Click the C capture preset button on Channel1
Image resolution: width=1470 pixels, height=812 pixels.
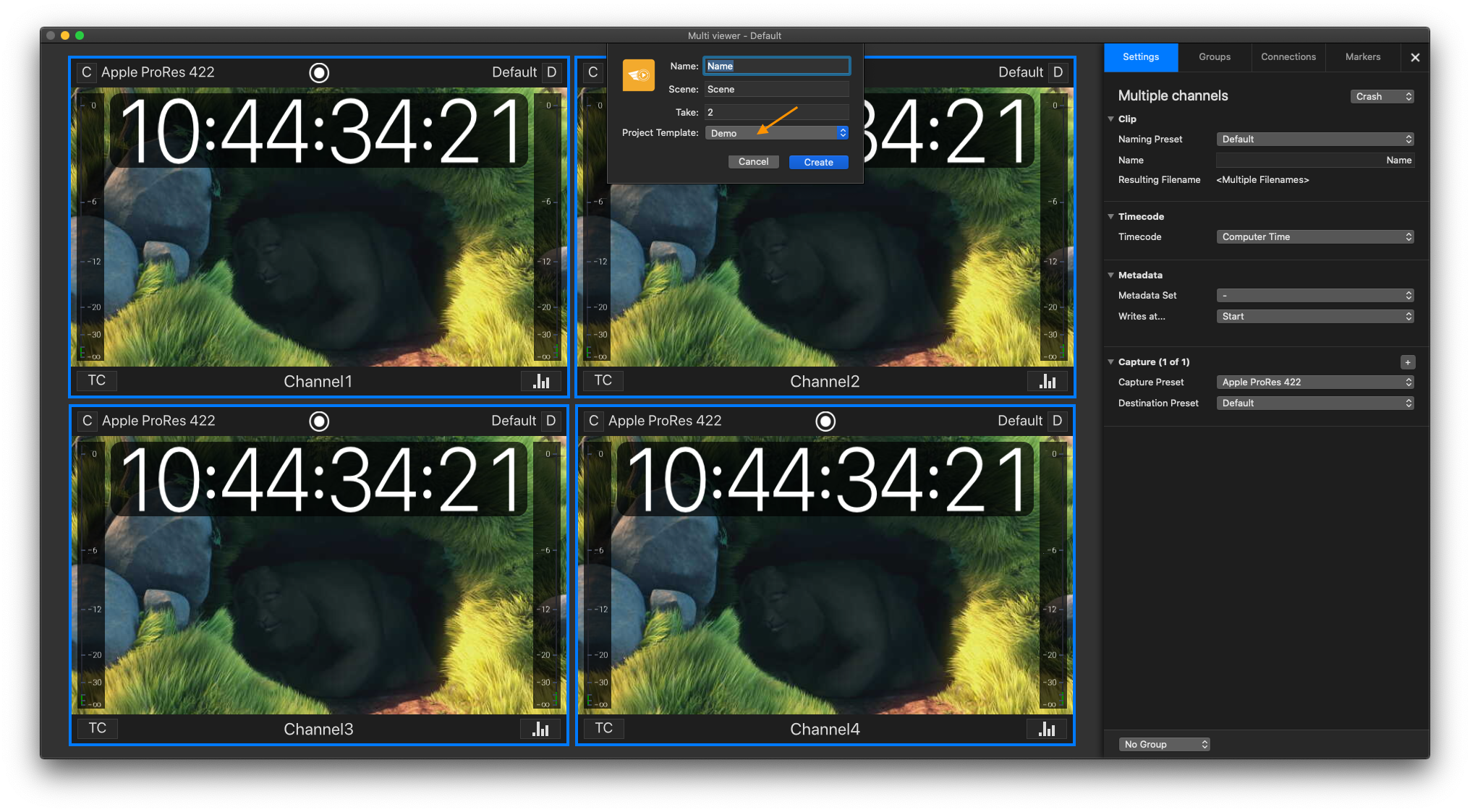coord(87,72)
